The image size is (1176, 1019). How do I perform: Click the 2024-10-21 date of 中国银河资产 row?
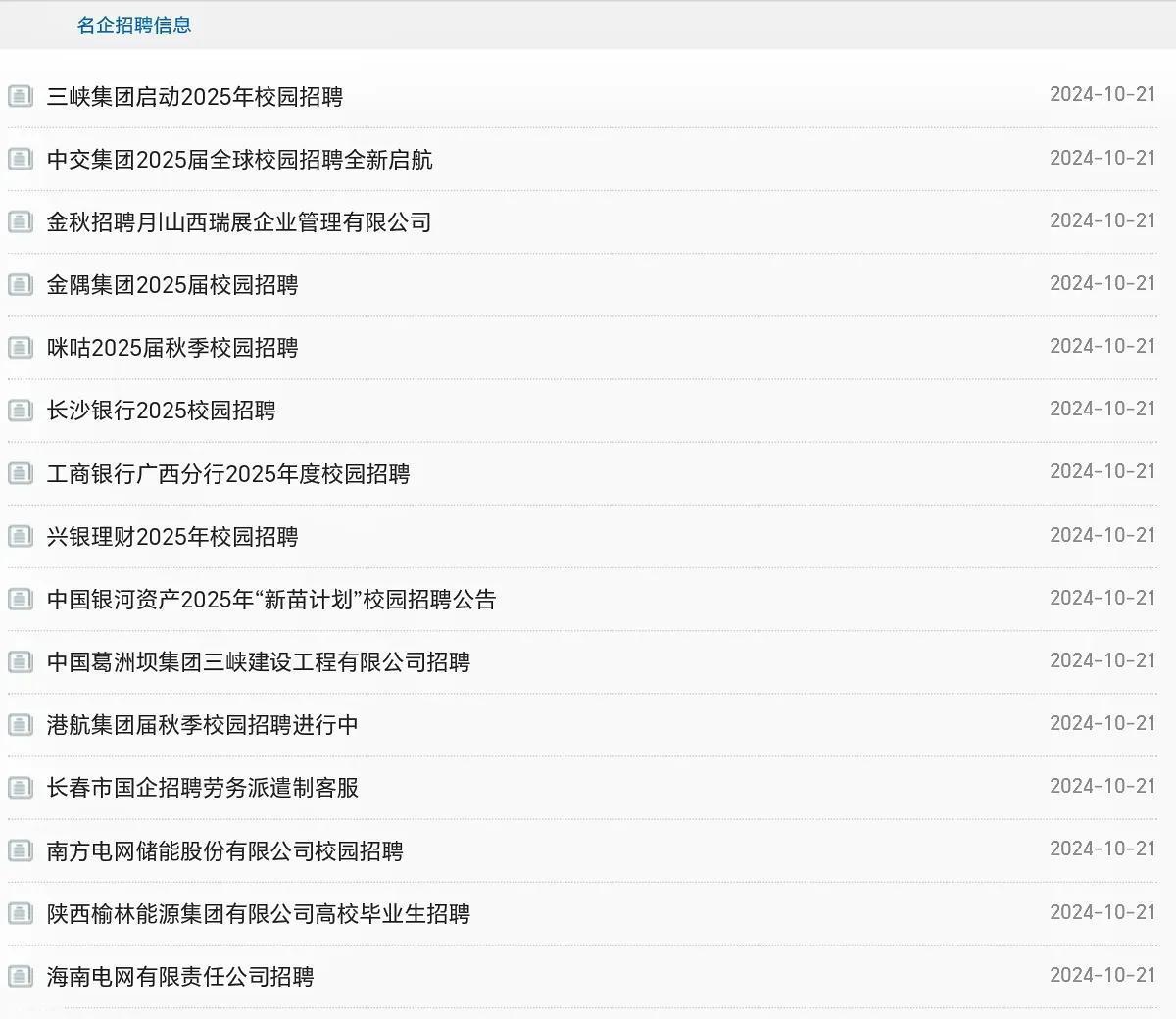1102,597
